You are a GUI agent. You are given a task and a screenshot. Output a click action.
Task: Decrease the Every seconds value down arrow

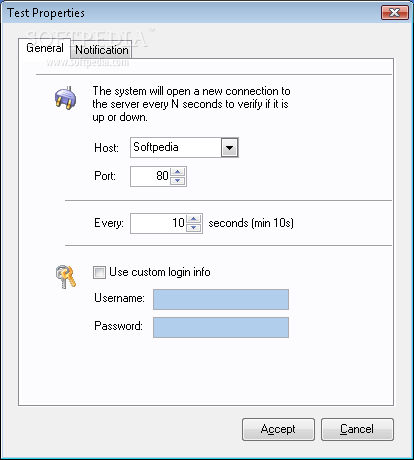pyautogui.click(x=194, y=228)
